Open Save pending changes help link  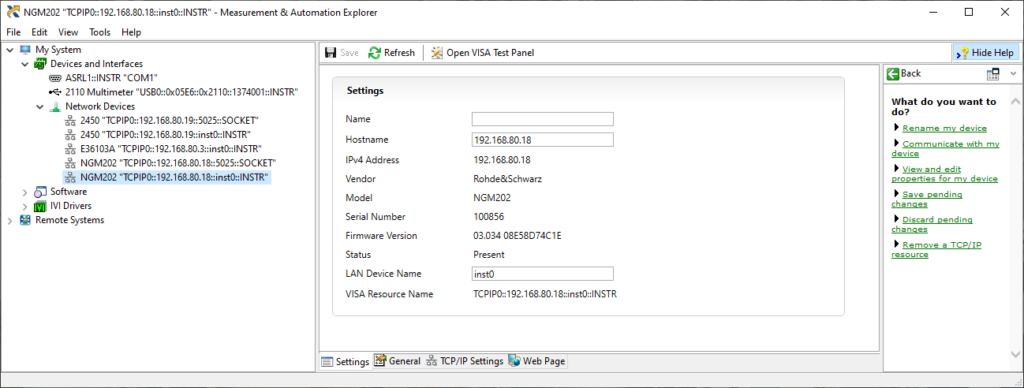pos(927,199)
